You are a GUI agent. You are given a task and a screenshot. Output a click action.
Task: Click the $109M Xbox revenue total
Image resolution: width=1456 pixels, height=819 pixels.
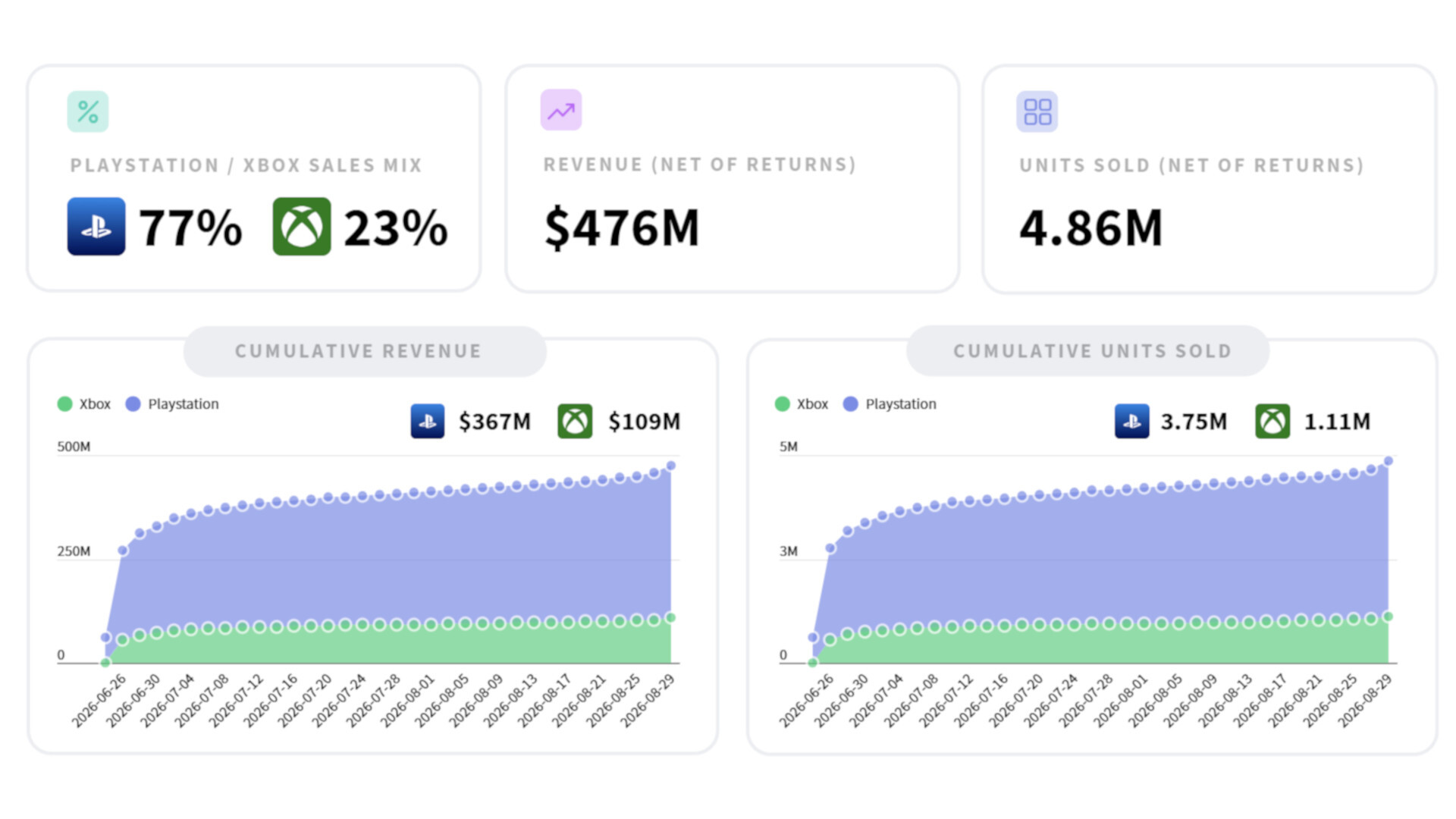pos(644,422)
